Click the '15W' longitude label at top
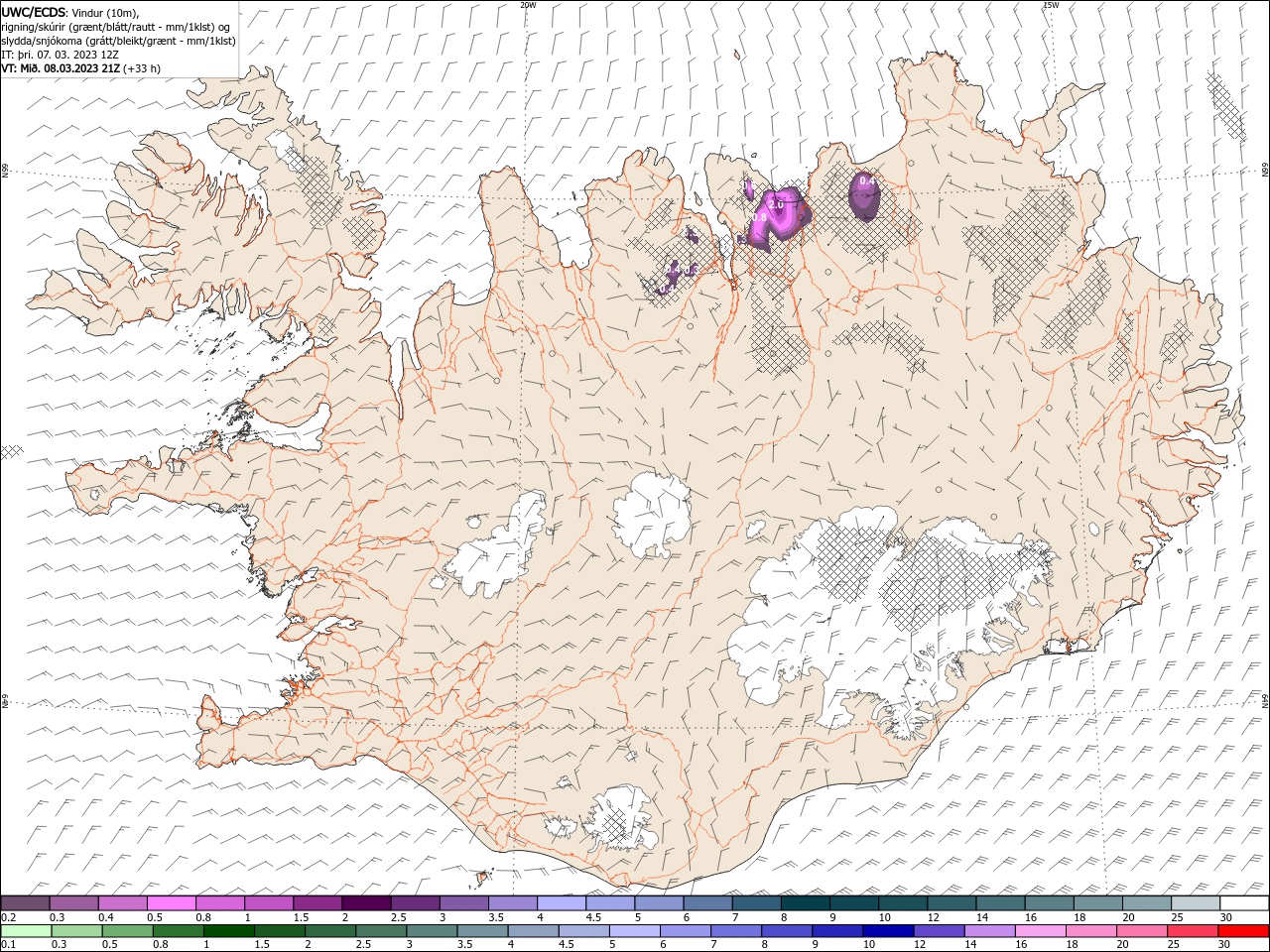This screenshot has height=952, width=1270. tap(1051, 5)
